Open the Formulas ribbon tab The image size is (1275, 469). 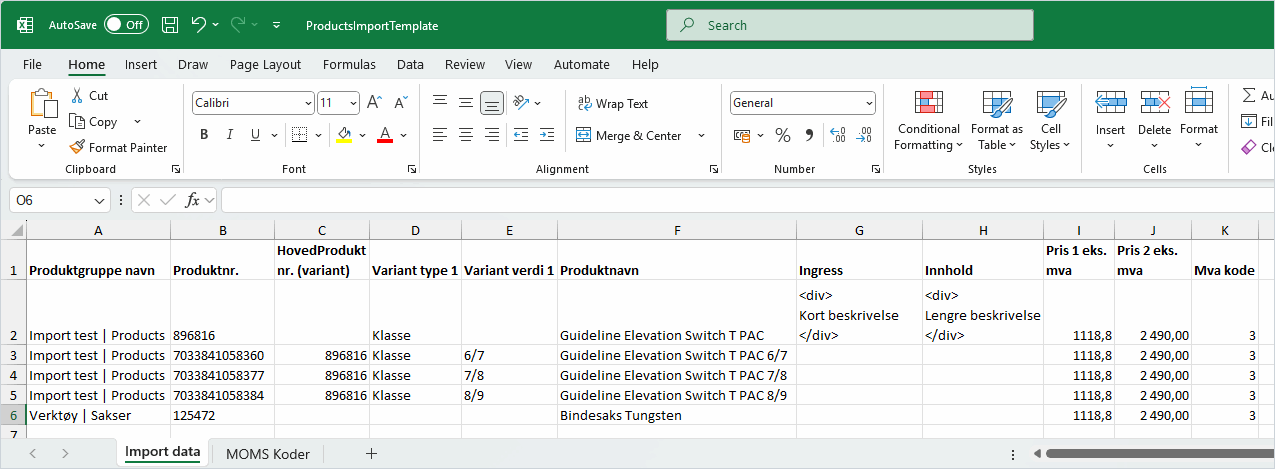pyautogui.click(x=349, y=64)
